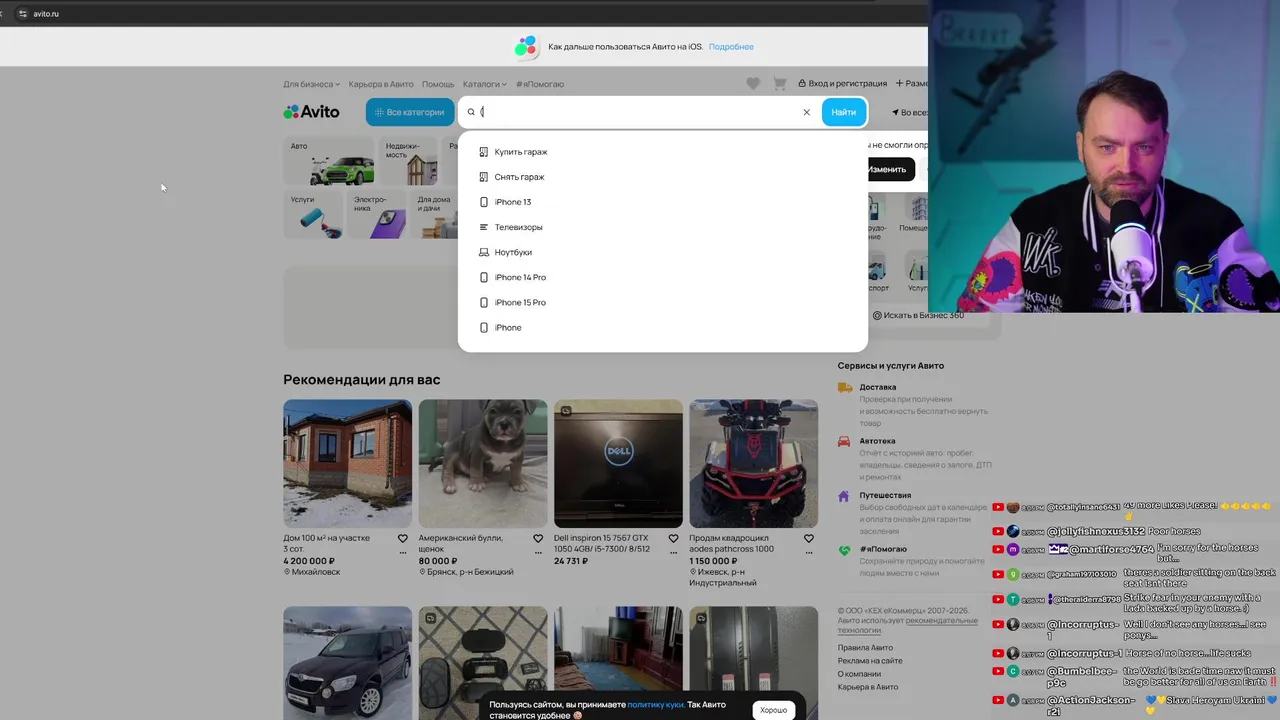
Task: Open рекомендательные технологии link
Action: coord(907,625)
